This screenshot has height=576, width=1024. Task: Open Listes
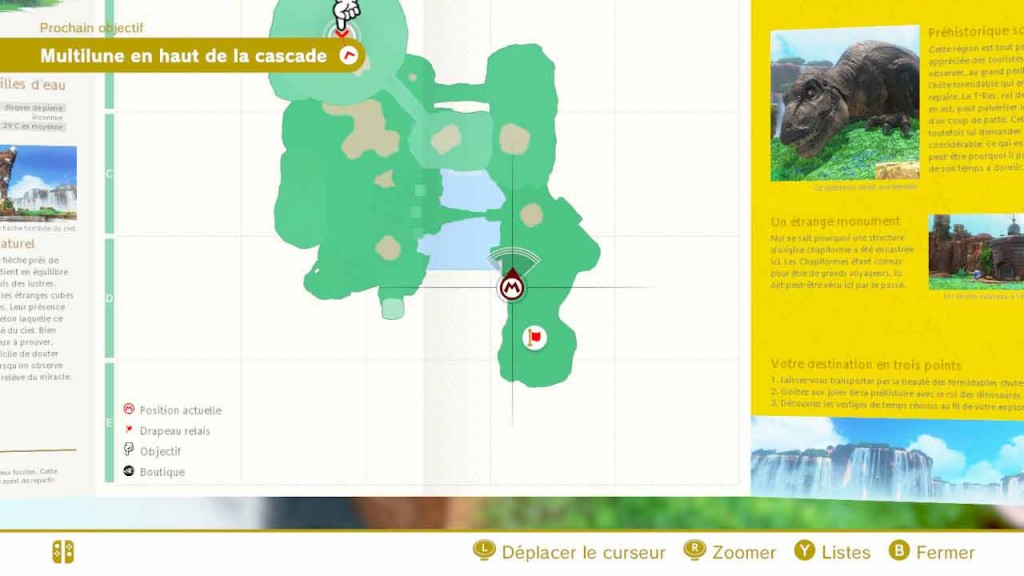tap(846, 552)
